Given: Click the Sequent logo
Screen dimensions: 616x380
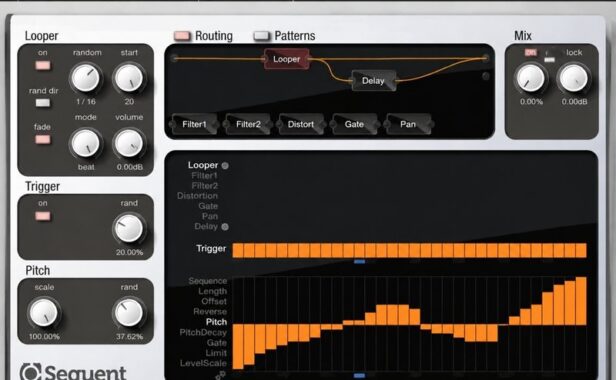Looking at the screenshot, I should (x=73, y=371).
